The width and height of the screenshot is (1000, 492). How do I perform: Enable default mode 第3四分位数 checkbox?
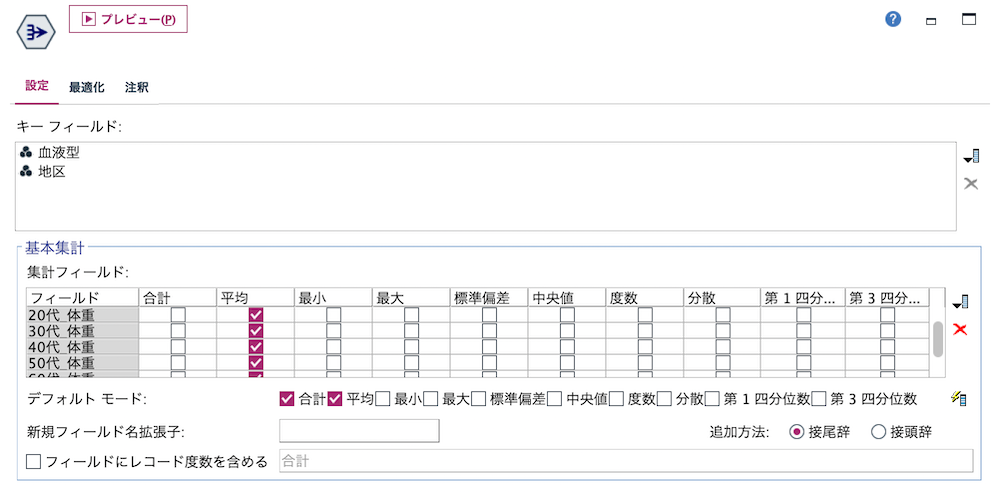[x=819, y=399]
